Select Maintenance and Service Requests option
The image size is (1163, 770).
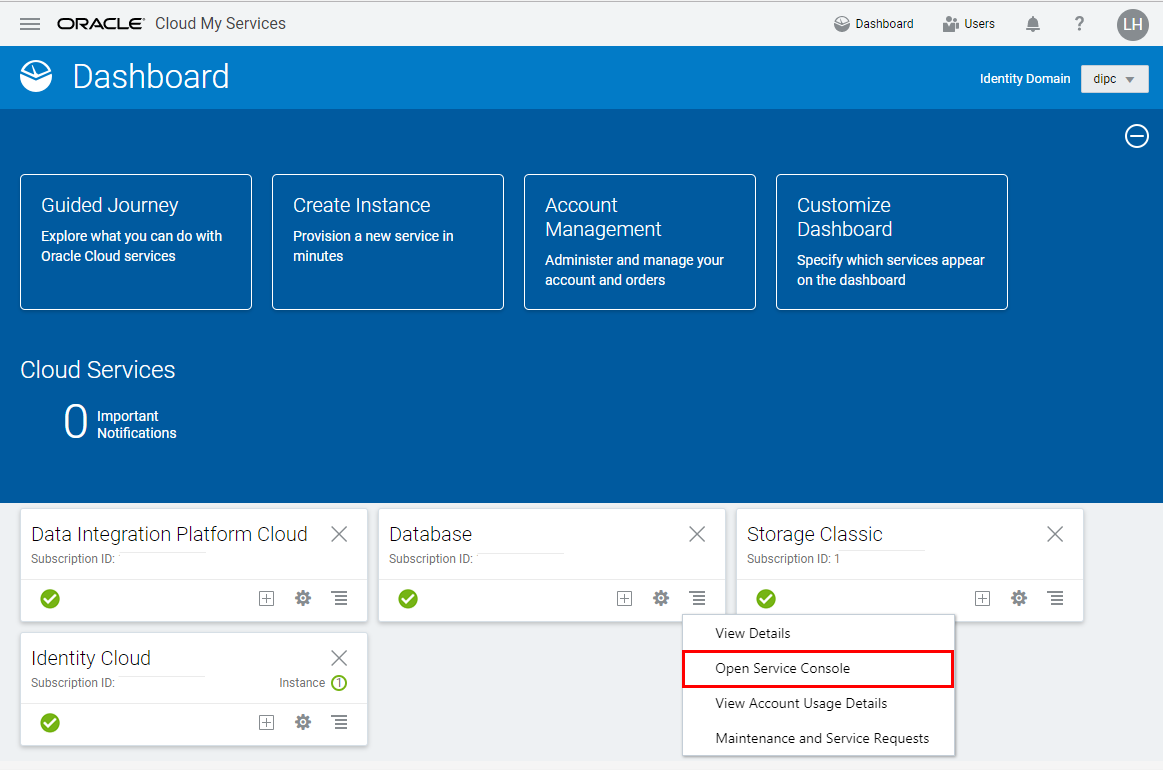point(822,738)
